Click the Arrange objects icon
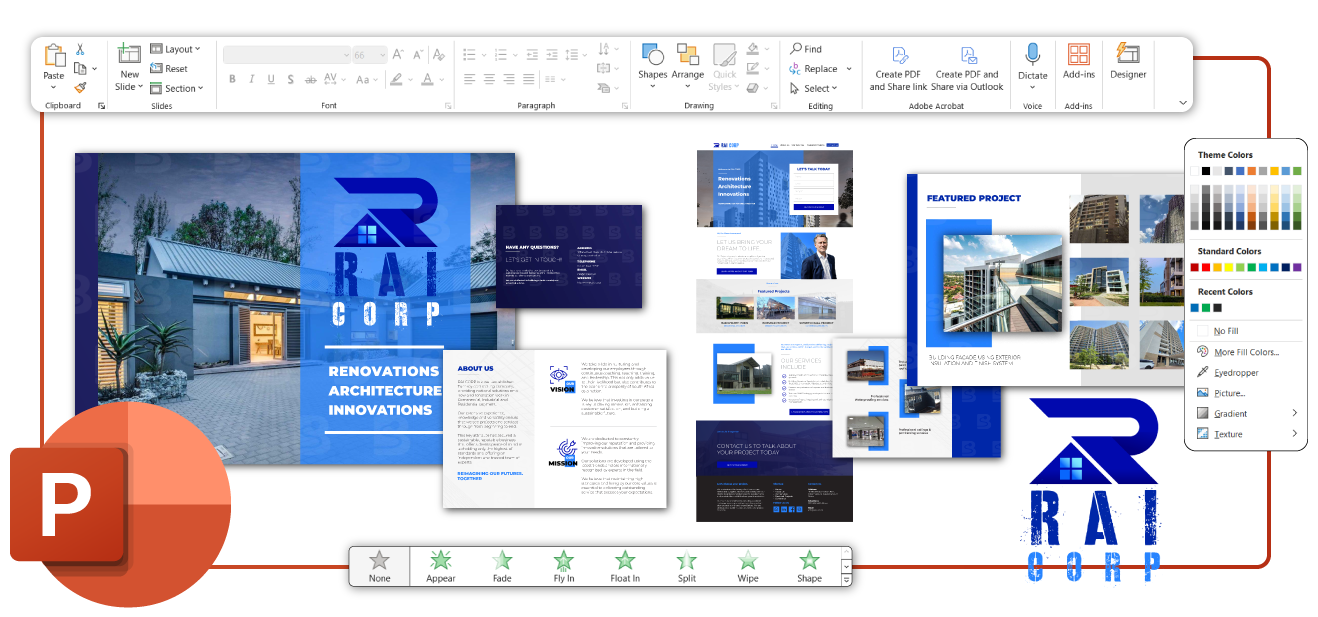Viewport: 1318px width, 617px height. 687,61
